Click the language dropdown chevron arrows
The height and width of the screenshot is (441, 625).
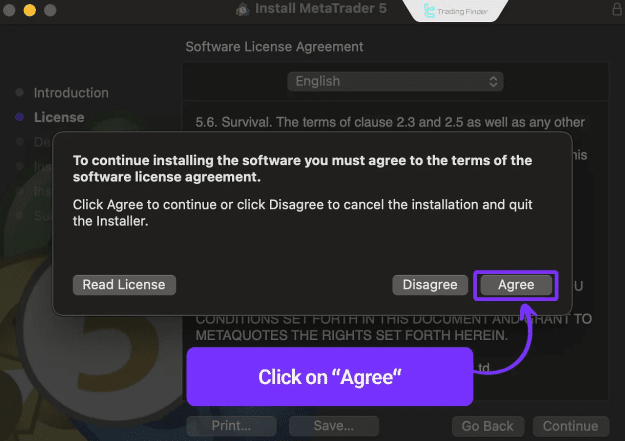point(493,82)
